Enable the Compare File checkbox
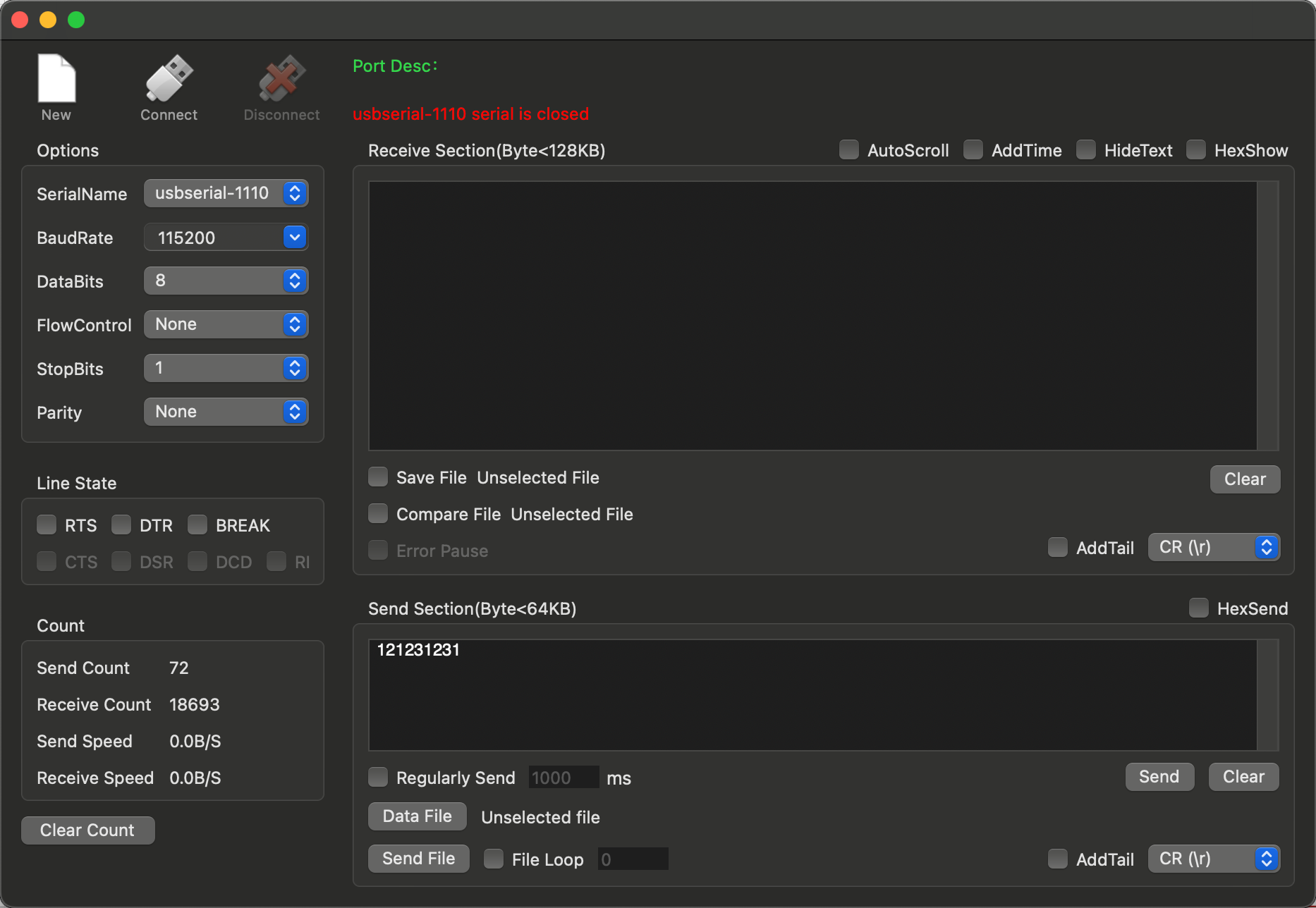Screen dimensions: 1316x908 click(x=378, y=513)
